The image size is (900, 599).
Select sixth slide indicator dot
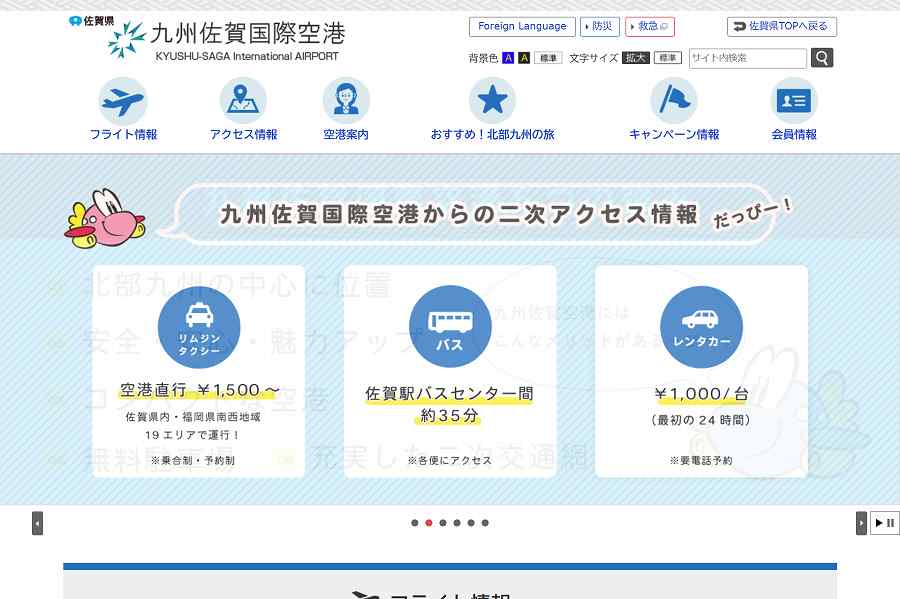point(485,523)
